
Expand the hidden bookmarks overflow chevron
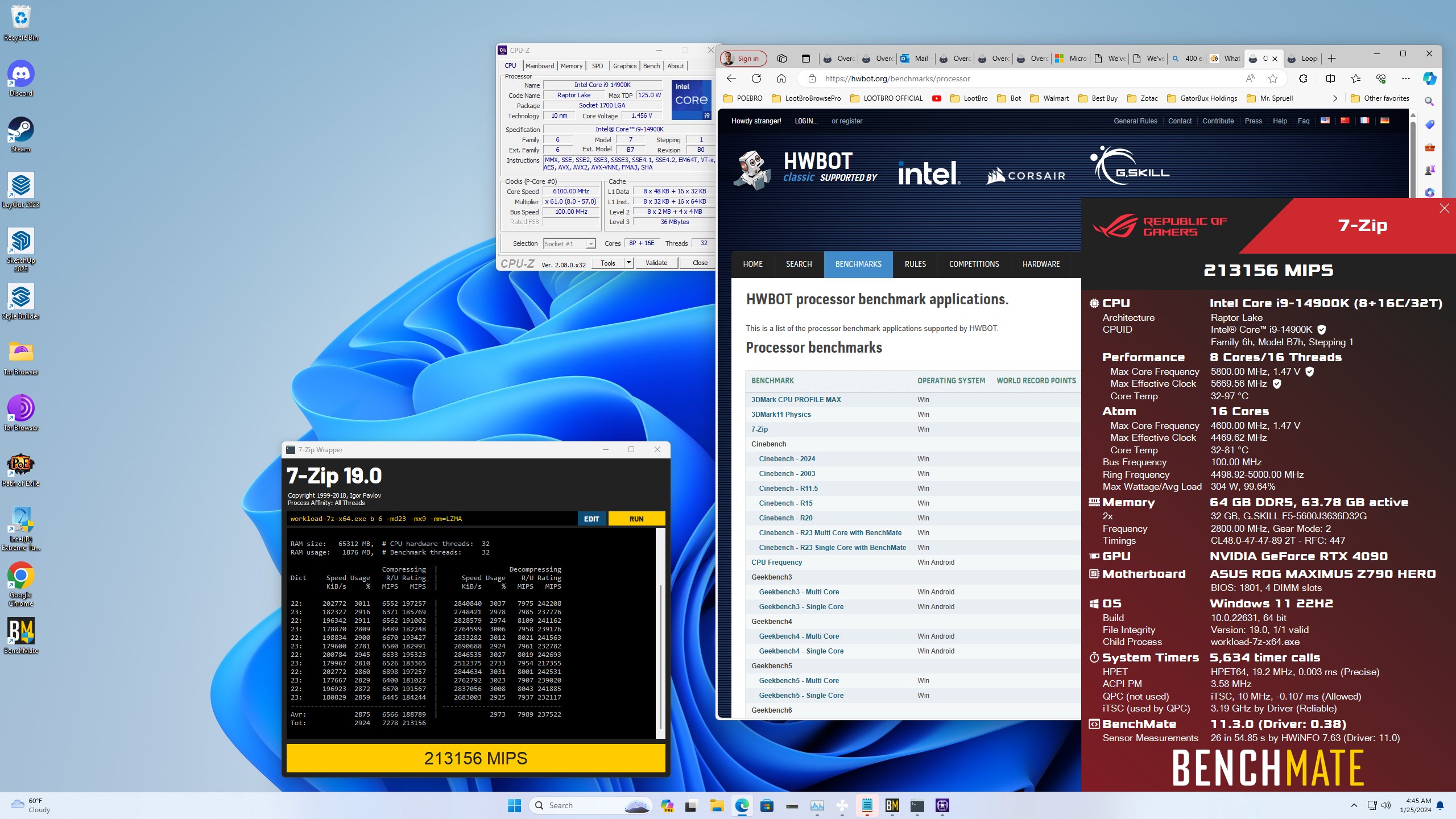pos(1335,98)
